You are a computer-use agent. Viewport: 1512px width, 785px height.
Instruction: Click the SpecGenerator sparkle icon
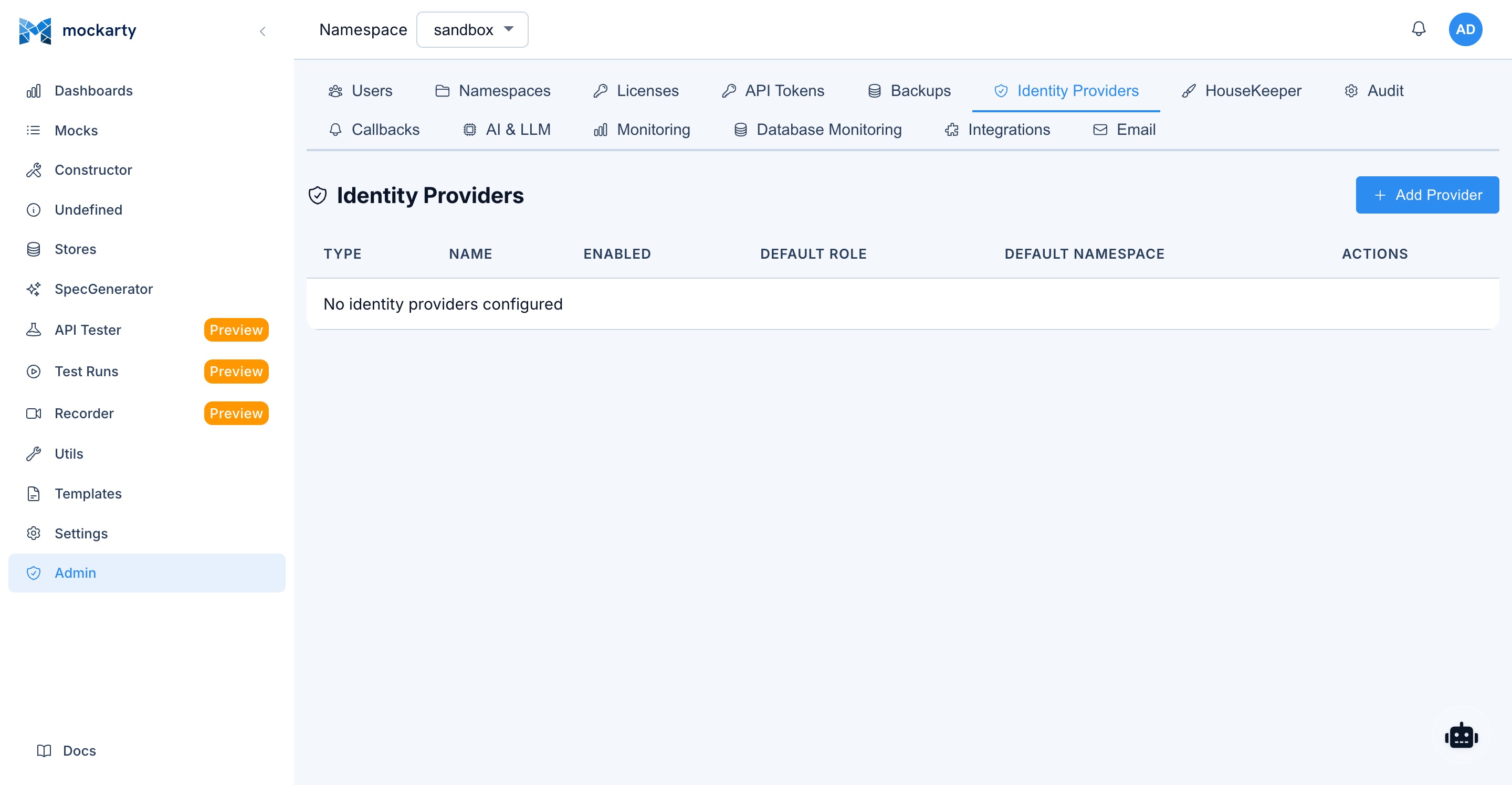(x=34, y=289)
